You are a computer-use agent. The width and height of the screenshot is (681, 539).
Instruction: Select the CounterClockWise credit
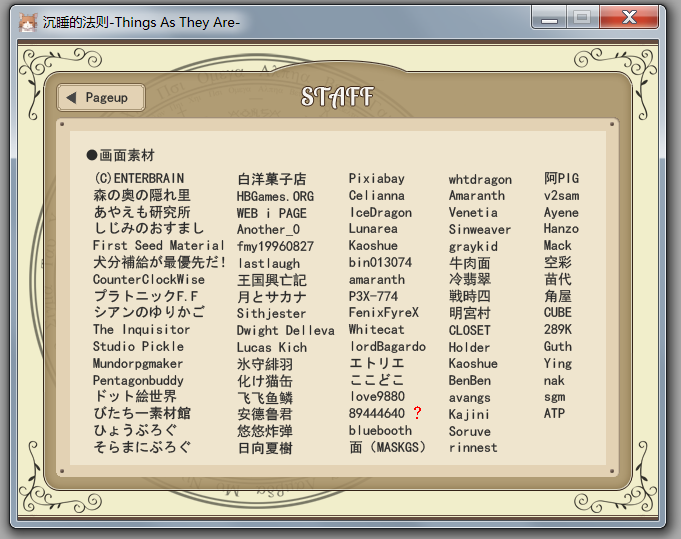click(x=149, y=279)
